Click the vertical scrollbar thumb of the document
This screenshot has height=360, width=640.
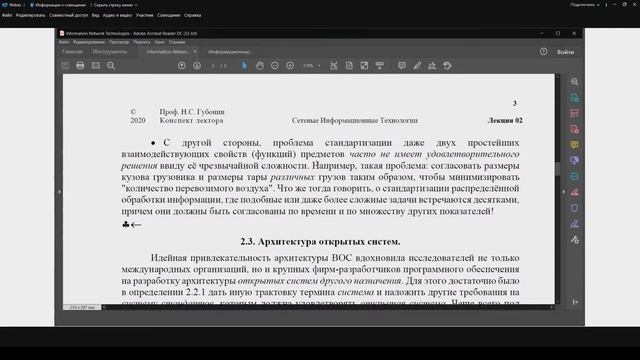coord(558,169)
